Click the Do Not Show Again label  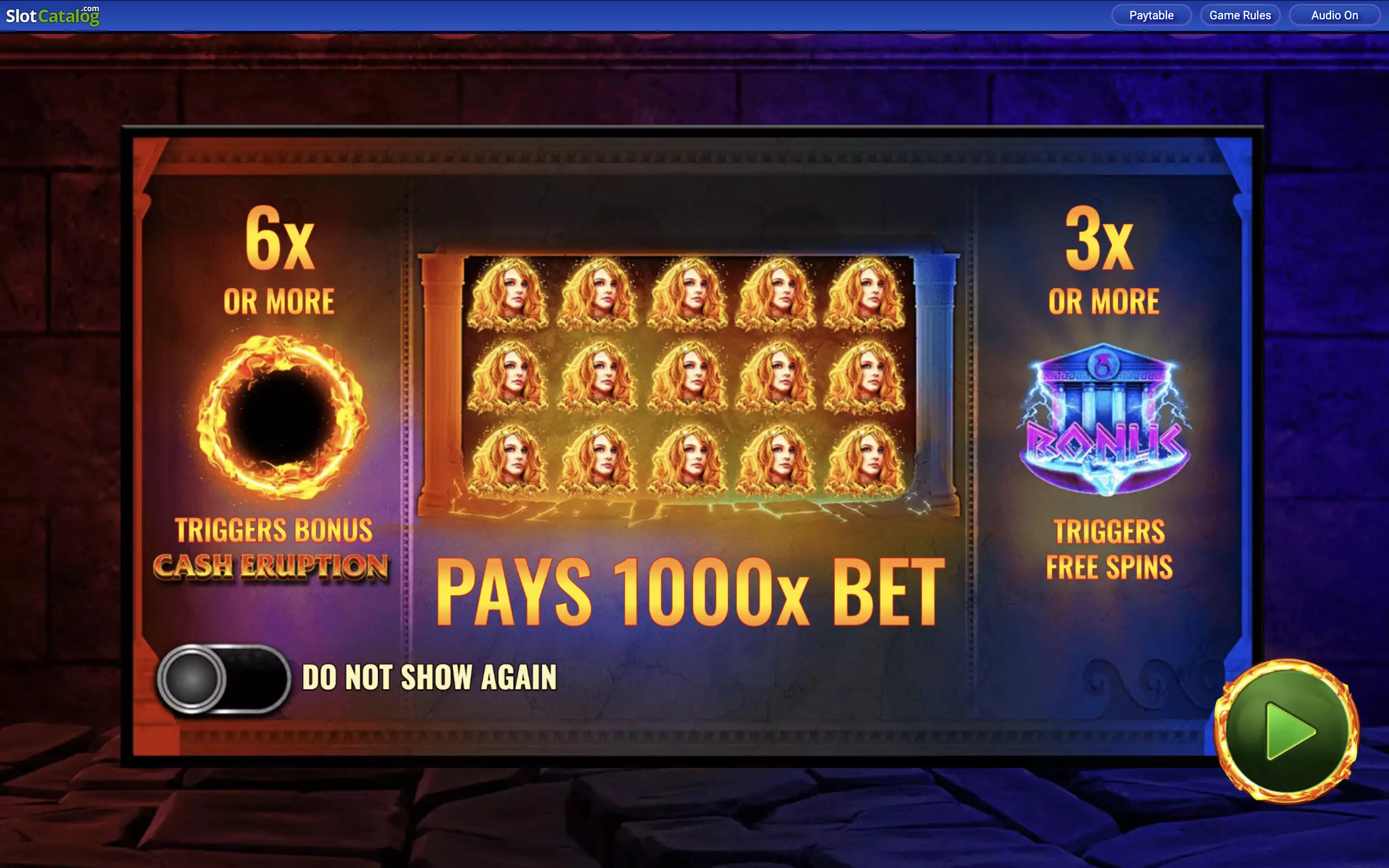tap(429, 678)
